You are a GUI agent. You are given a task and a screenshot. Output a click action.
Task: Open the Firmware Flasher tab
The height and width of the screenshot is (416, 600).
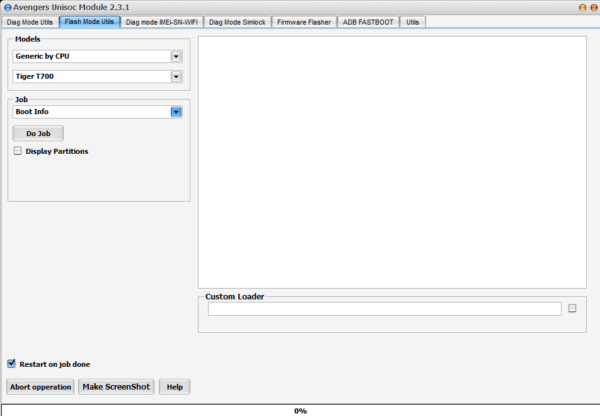click(x=304, y=22)
